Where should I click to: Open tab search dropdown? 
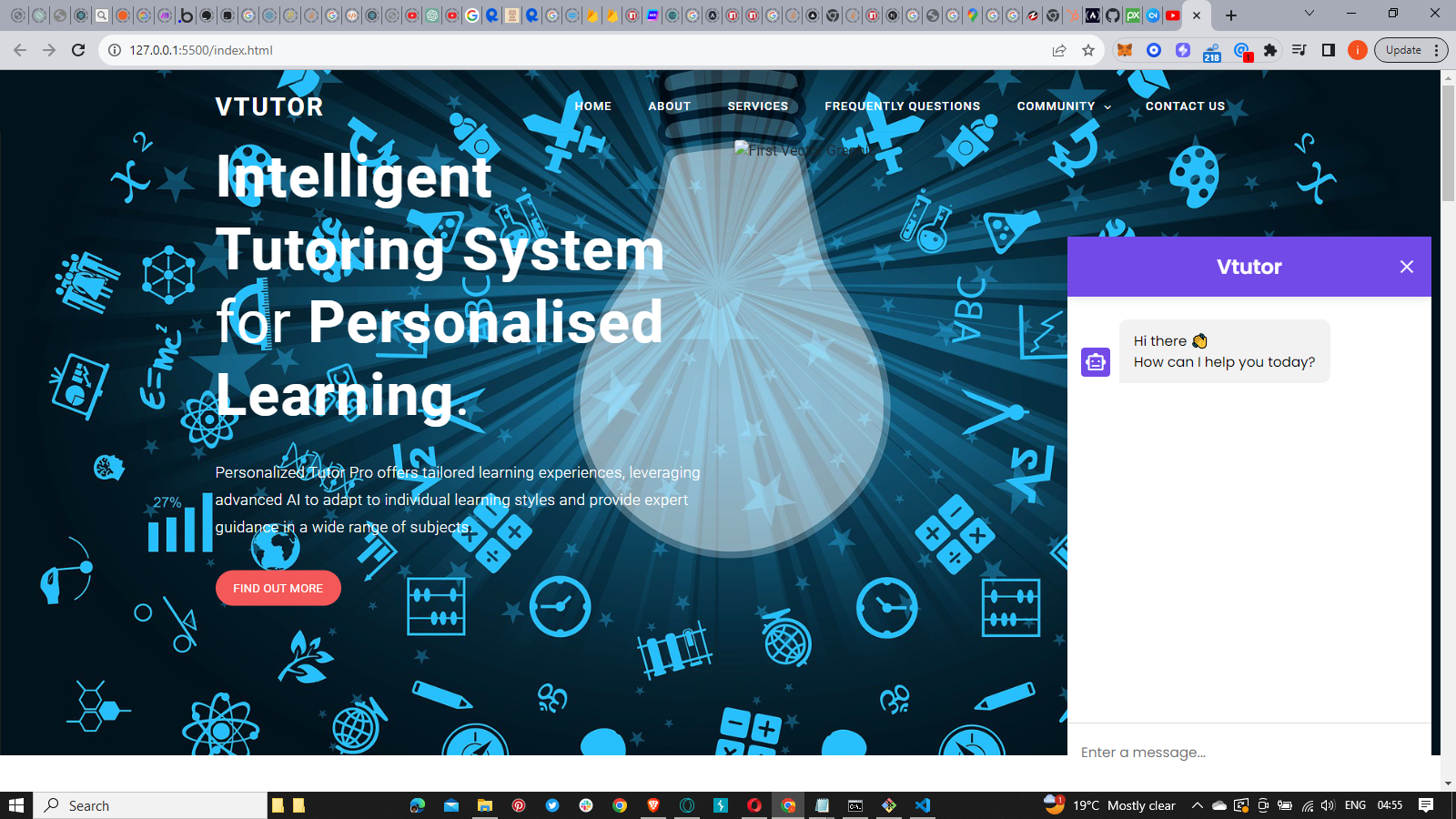[x=1309, y=14]
